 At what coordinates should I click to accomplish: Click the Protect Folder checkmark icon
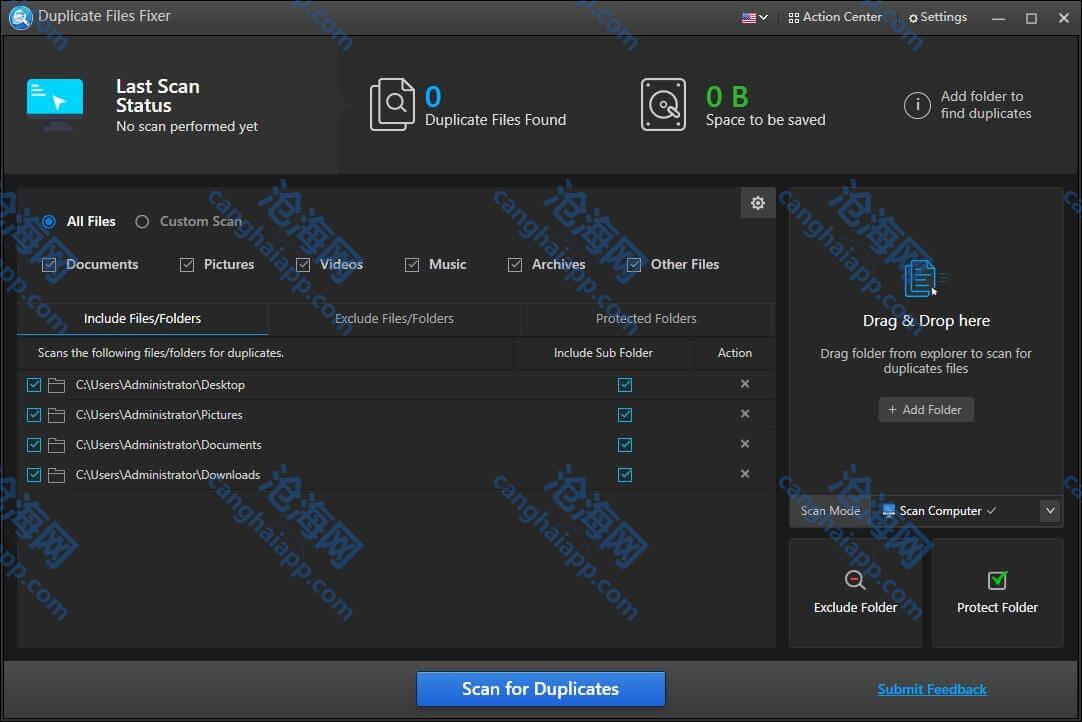[997, 580]
